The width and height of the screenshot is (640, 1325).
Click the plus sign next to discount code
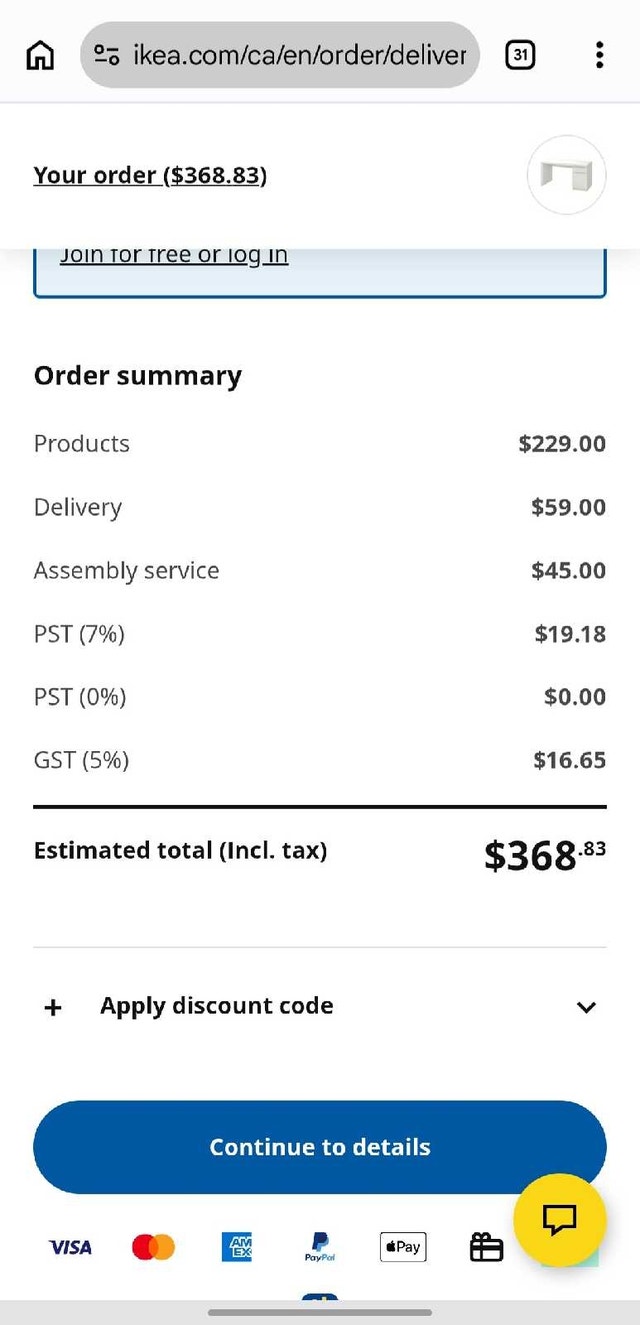(53, 1007)
